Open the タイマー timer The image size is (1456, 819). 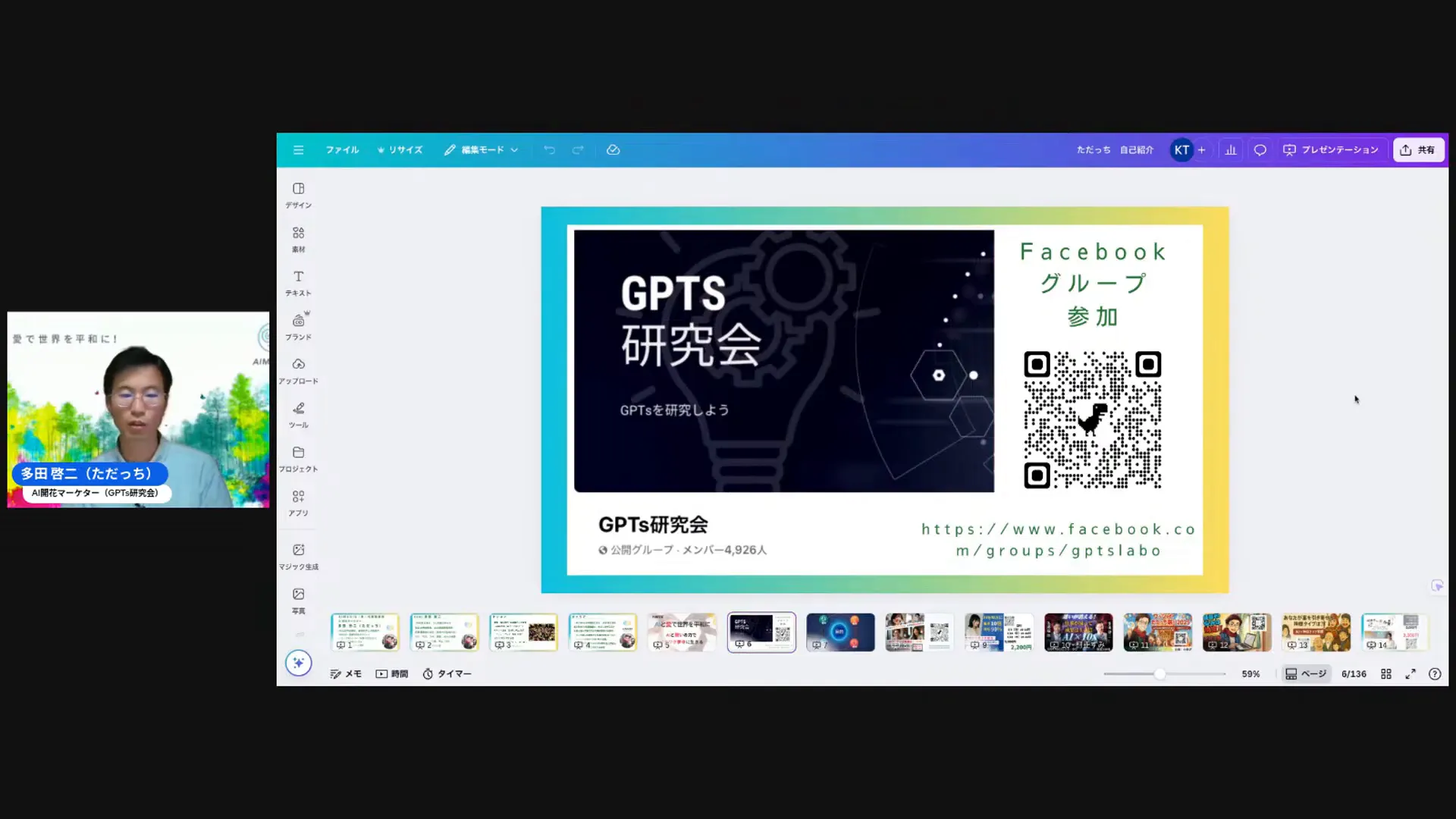[447, 673]
